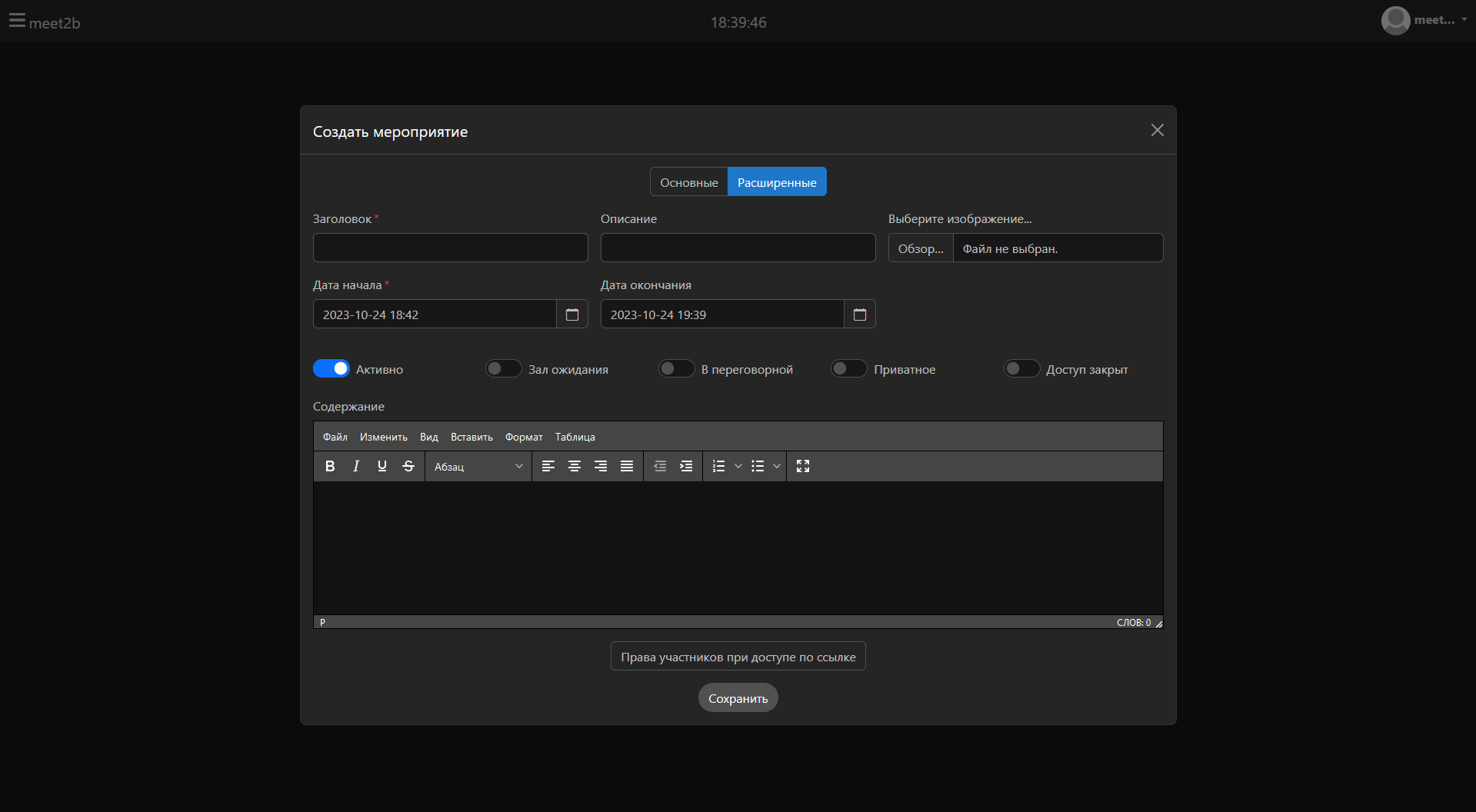
Task: Open the start date calendar picker
Action: (x=572, y=314)
